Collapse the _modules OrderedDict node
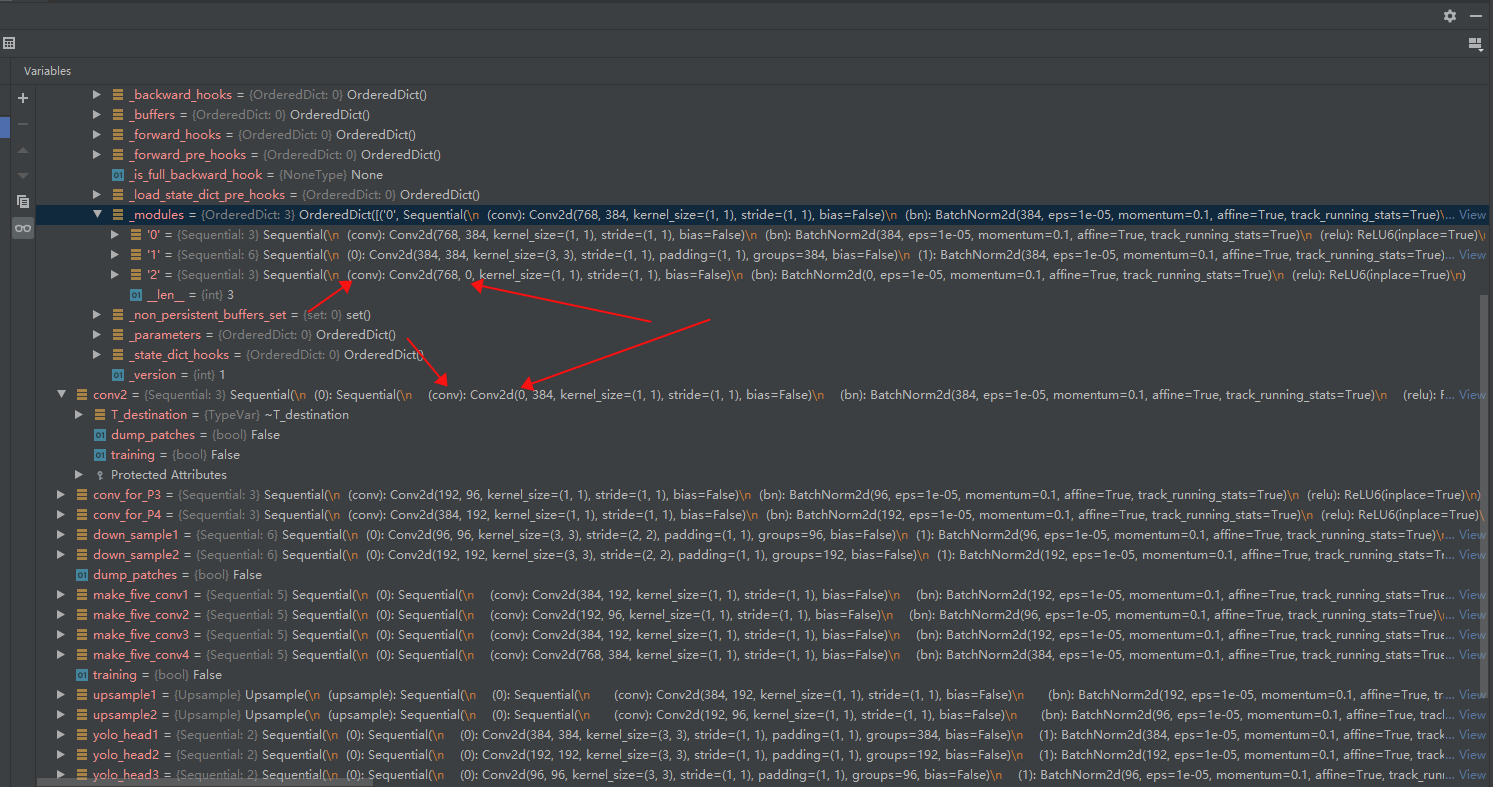 tap(97, 214)
